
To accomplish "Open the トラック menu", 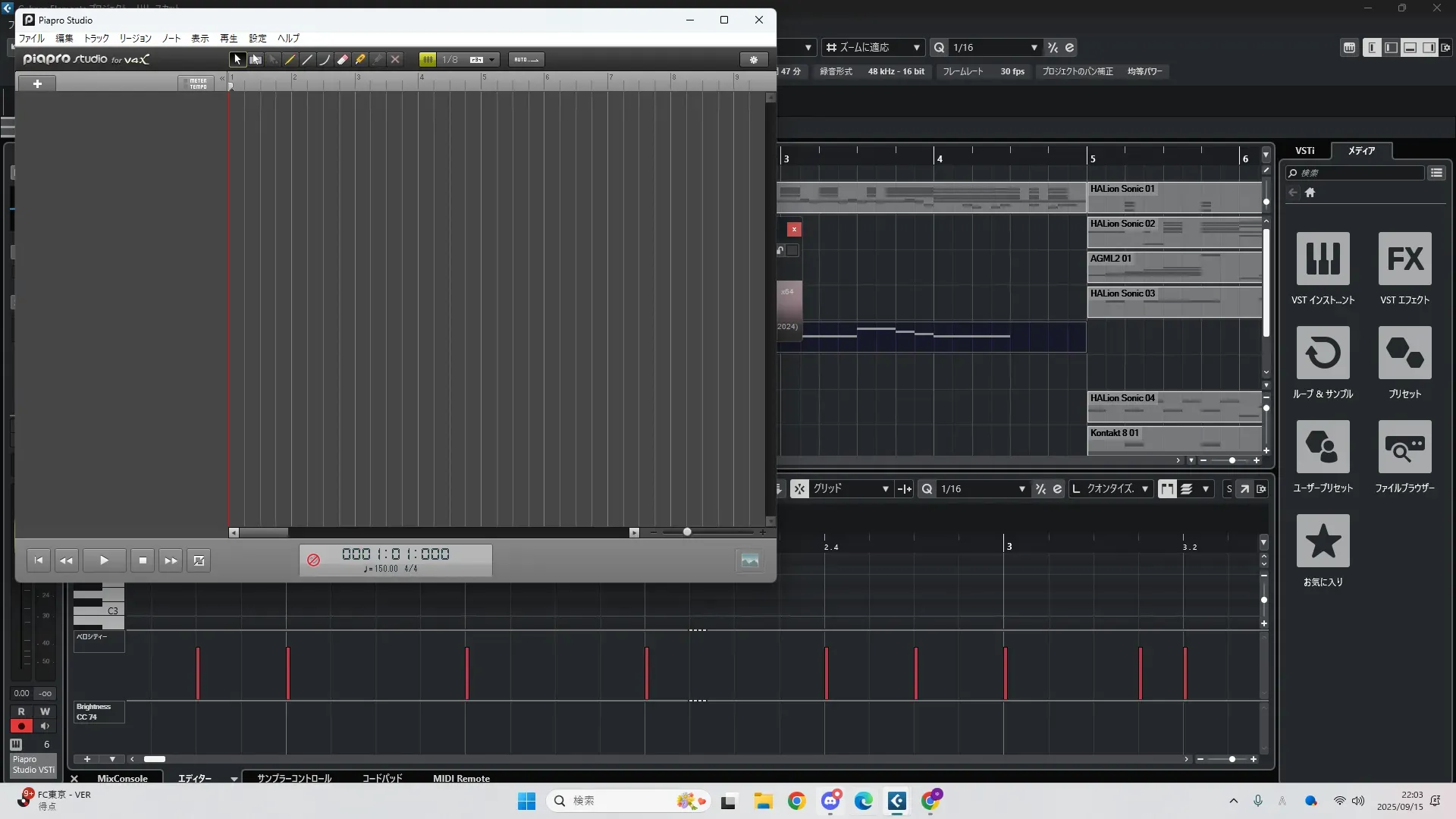I will click(96, 38).
